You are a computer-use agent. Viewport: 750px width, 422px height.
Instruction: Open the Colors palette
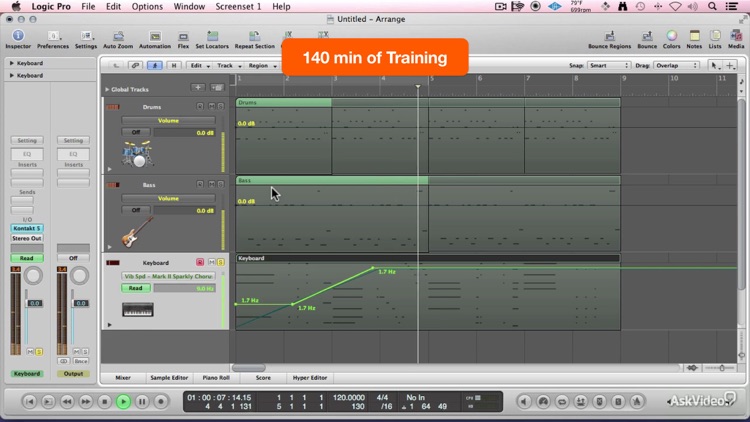click(x=671, y=39)
